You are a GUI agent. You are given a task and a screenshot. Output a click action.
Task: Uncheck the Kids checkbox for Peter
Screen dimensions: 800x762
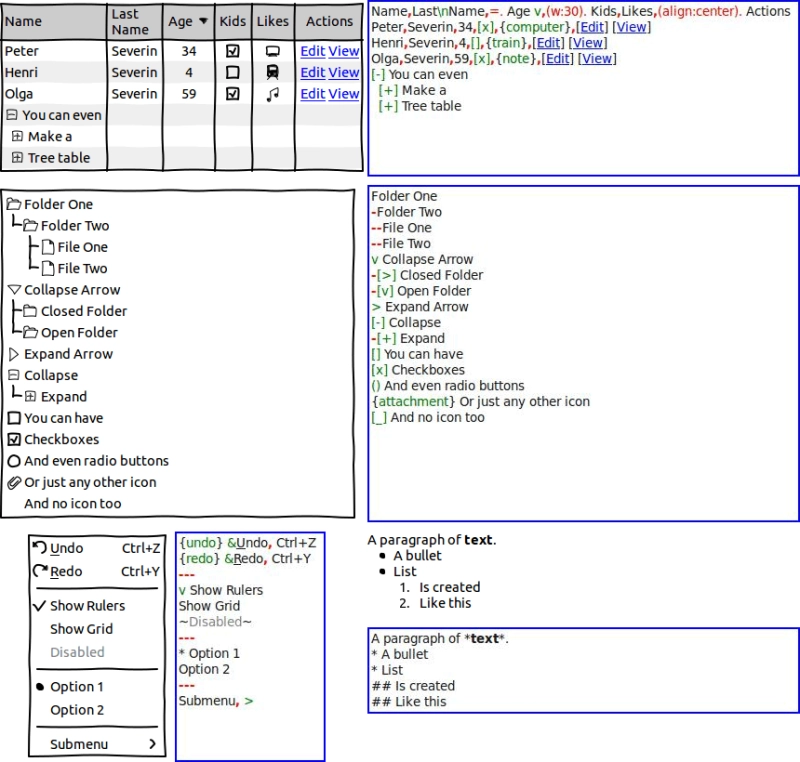click(x=233, y=51)
